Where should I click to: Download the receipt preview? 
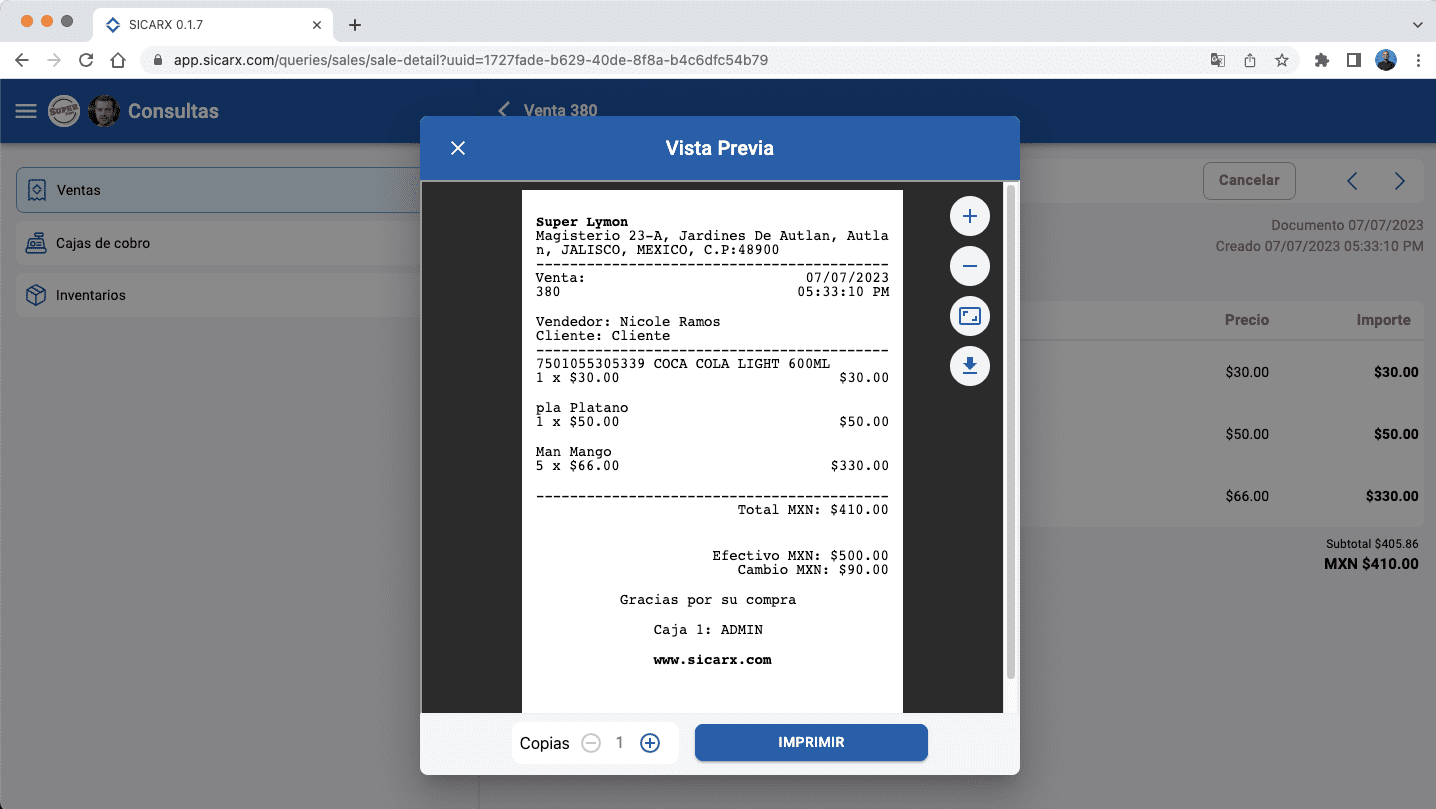pos(969,366)
